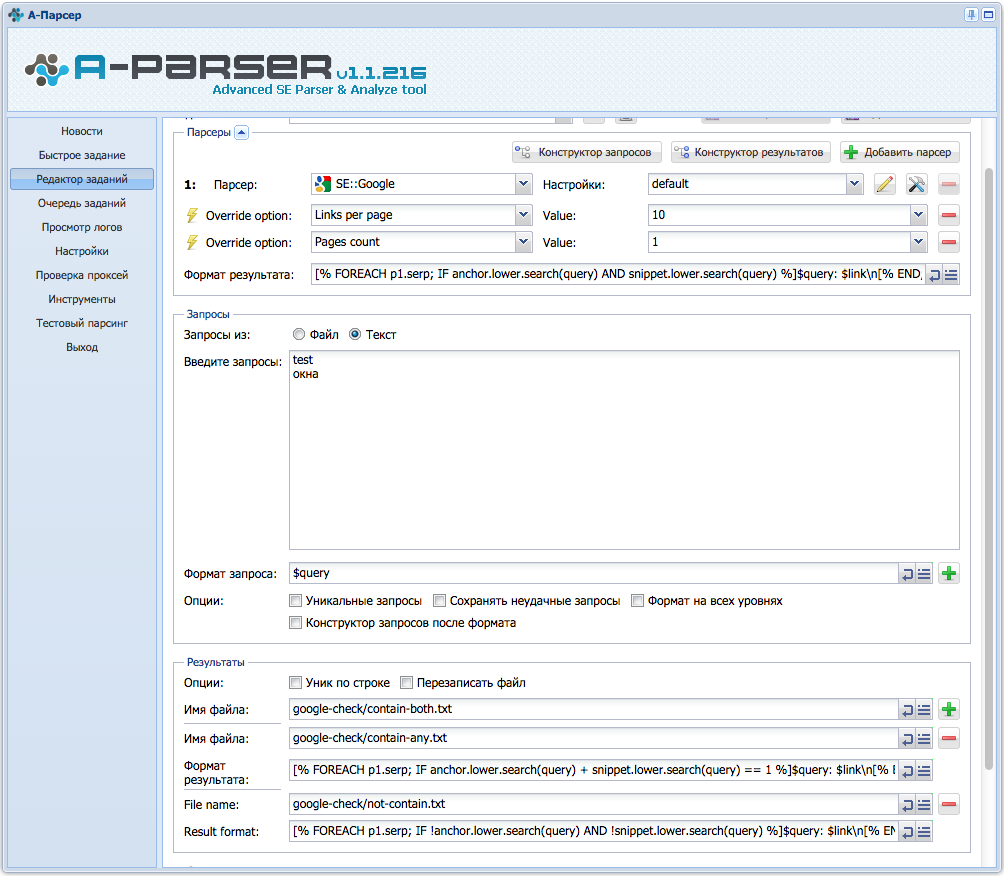Delete the contain-any.txt file entry
Viewport: 1004px width, 876px height.
coord(949,738)
